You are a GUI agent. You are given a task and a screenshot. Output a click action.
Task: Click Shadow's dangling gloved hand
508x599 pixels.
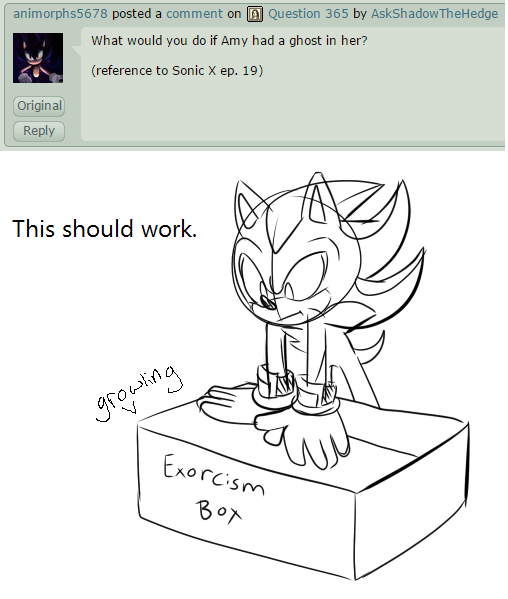301,439
